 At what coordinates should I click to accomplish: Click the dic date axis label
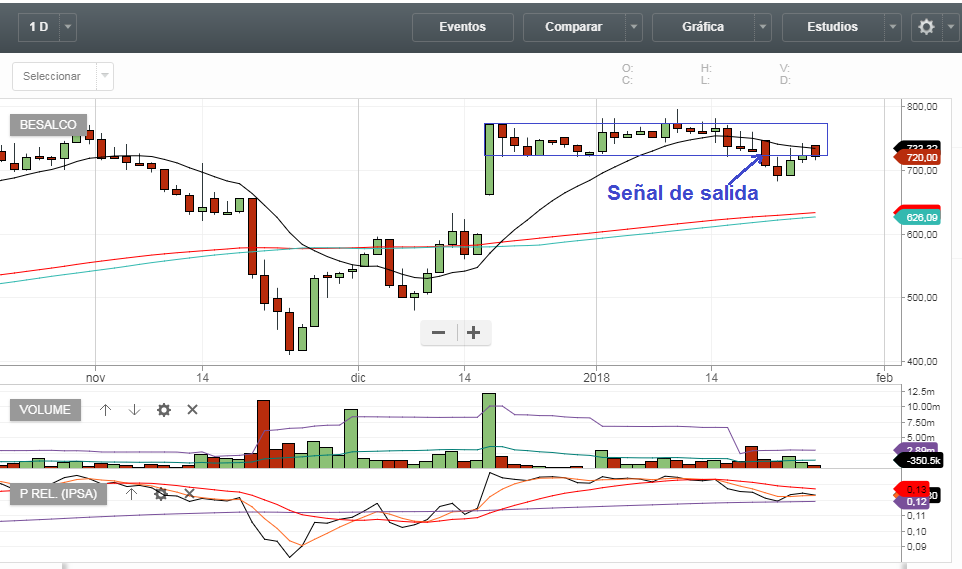358,377
